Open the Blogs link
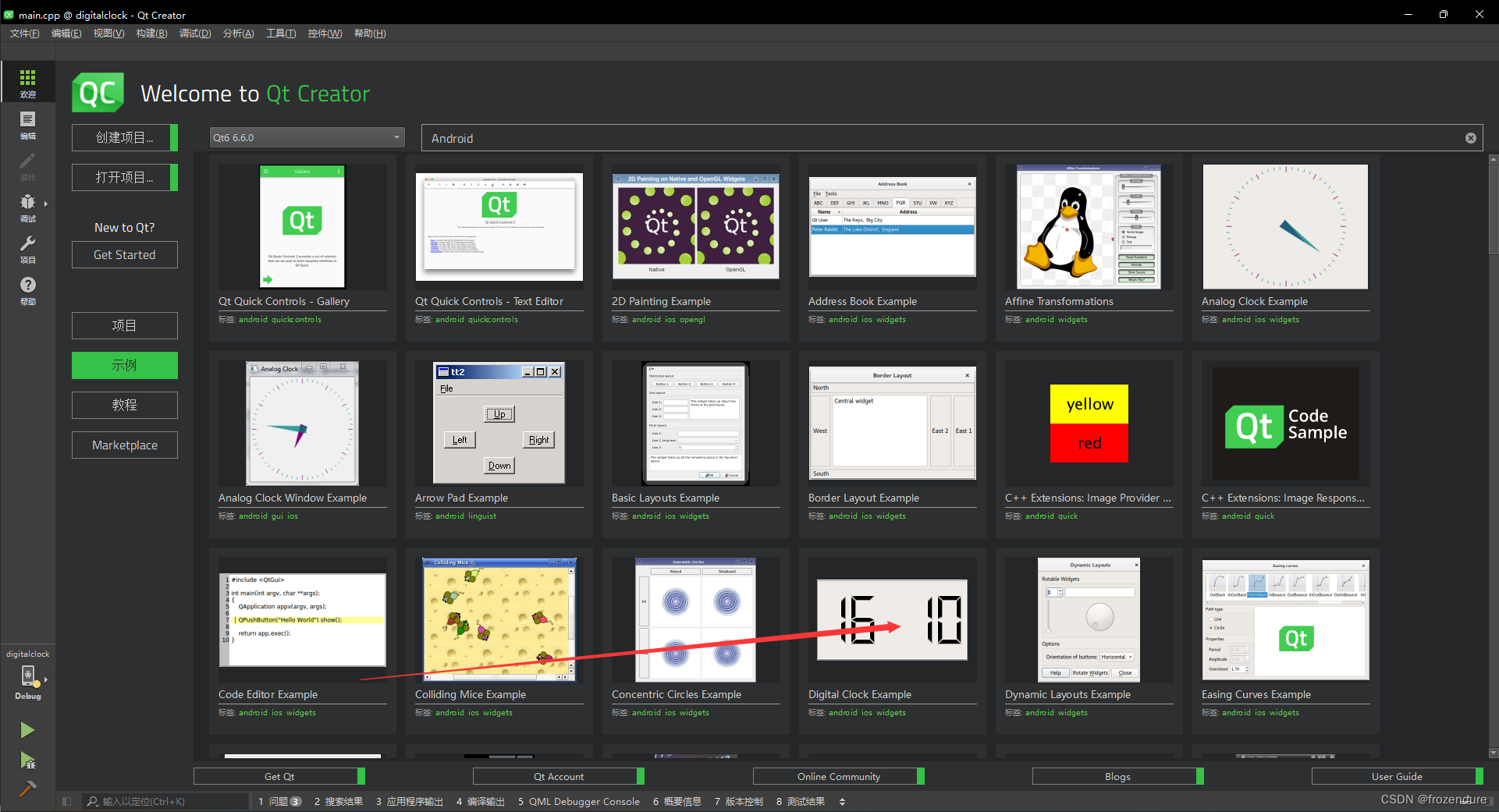Viewport: 1499px width, 812px height. [x=1117, y=776]
